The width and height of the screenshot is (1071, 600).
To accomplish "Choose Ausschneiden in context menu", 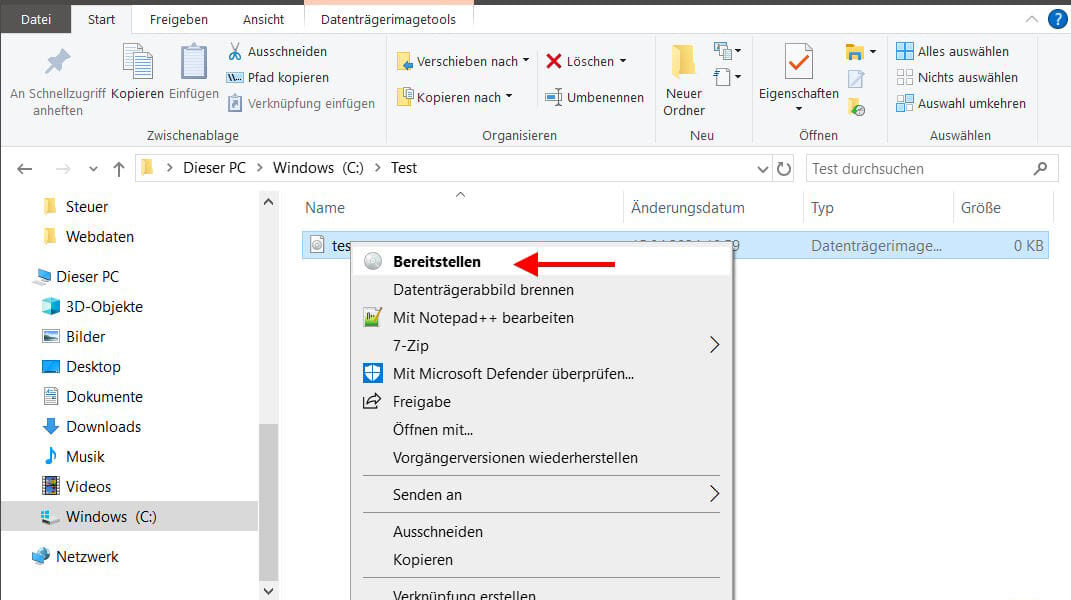I will tap(541, 532).
